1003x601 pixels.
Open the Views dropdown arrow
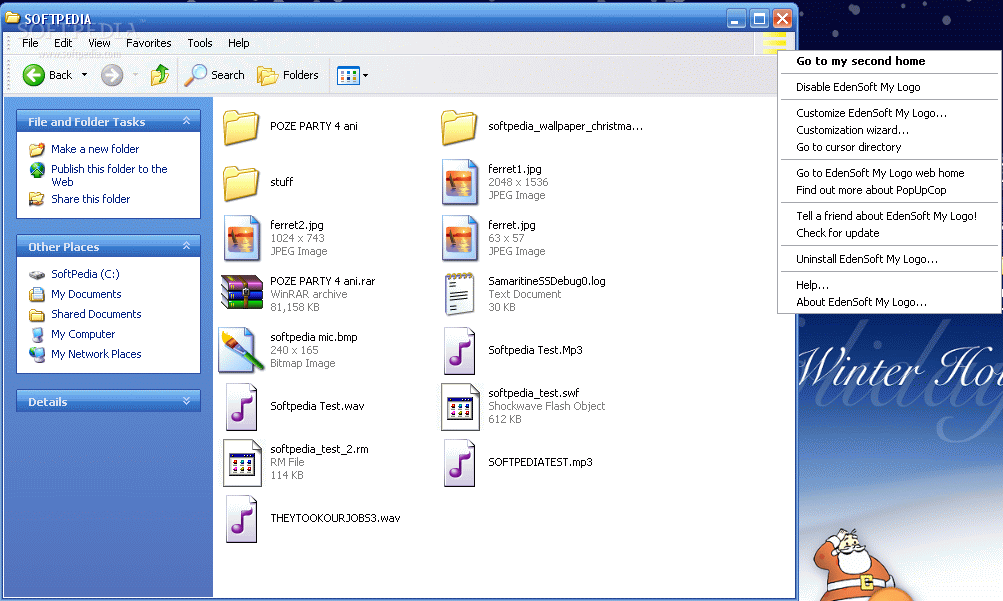click(x=365, y=75)
